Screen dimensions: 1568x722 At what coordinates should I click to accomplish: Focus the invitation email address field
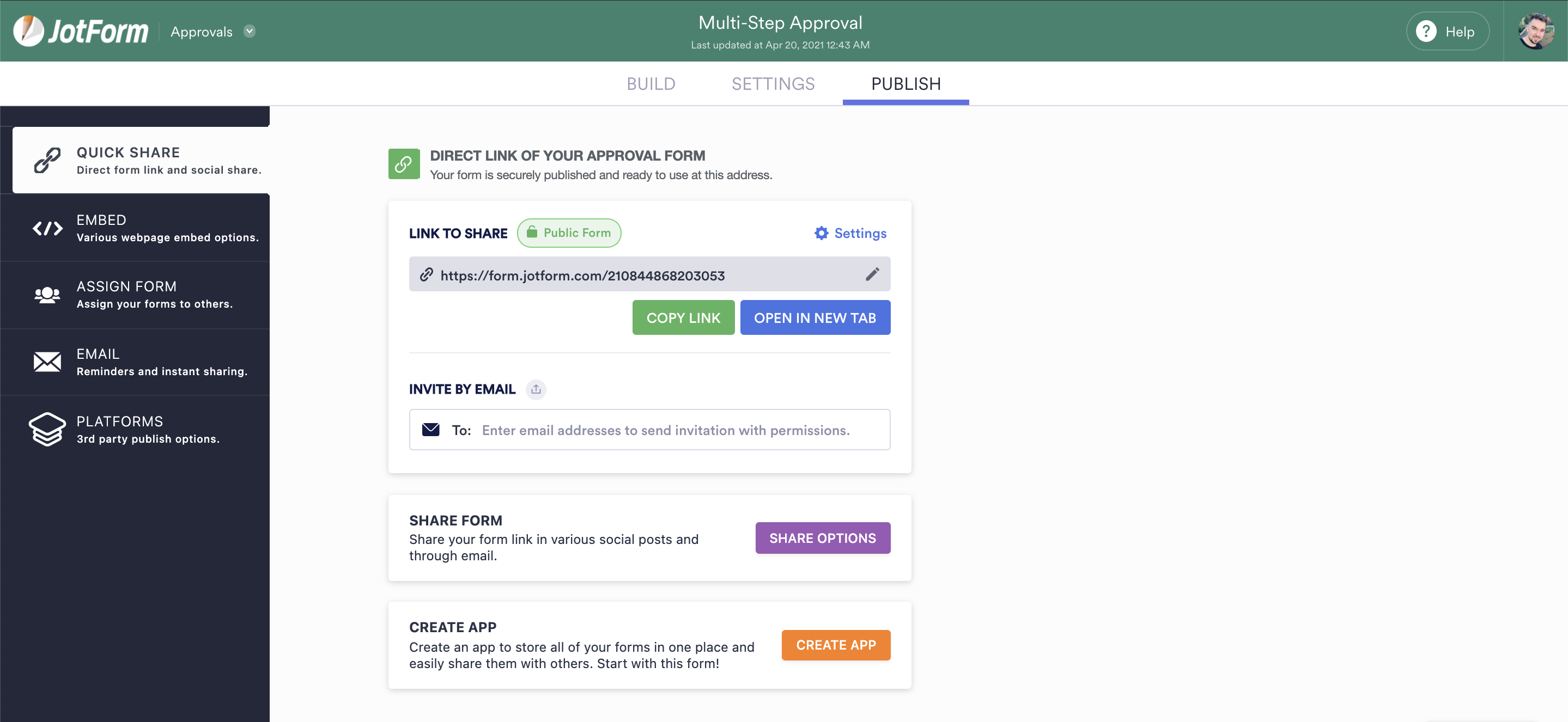(649, 430)
